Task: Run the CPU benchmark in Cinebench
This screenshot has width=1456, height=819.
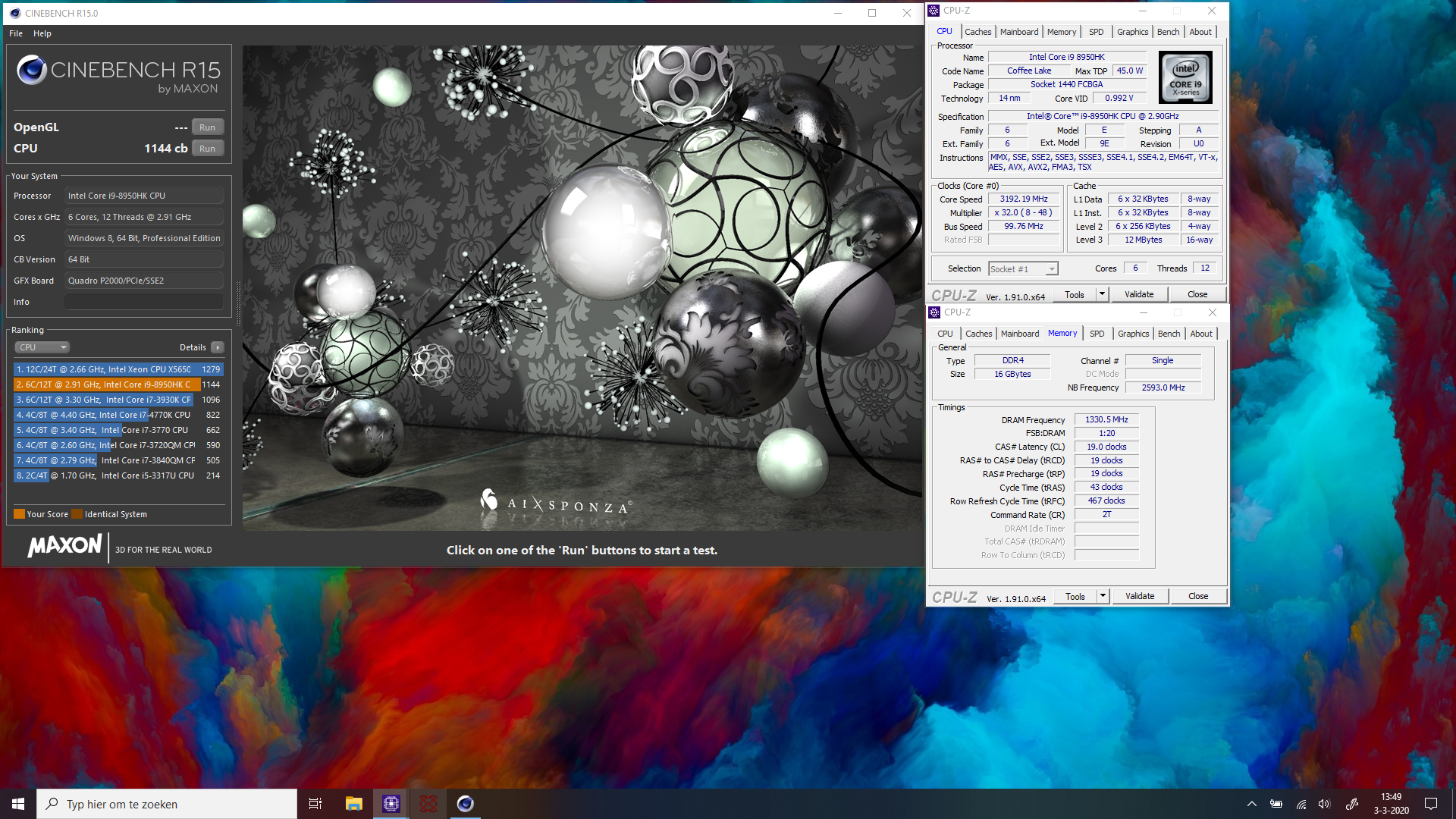Action: tap(208, 149)
